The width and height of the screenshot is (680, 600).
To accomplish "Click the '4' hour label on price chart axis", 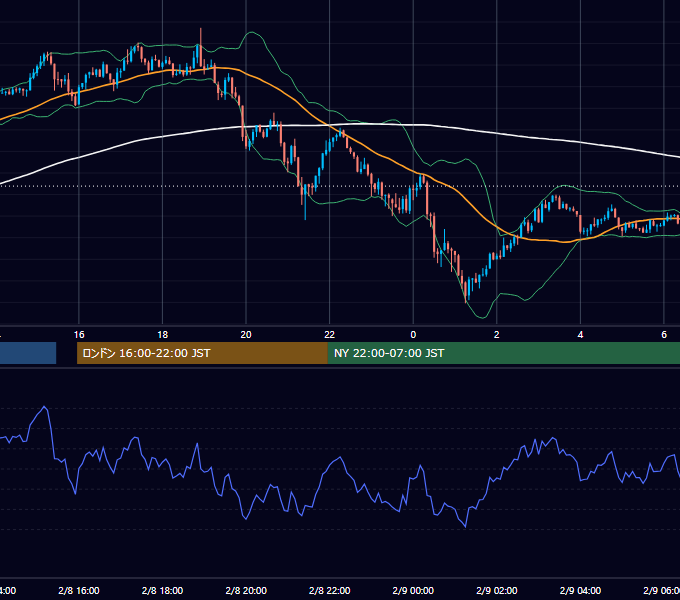I will point(580,335).
